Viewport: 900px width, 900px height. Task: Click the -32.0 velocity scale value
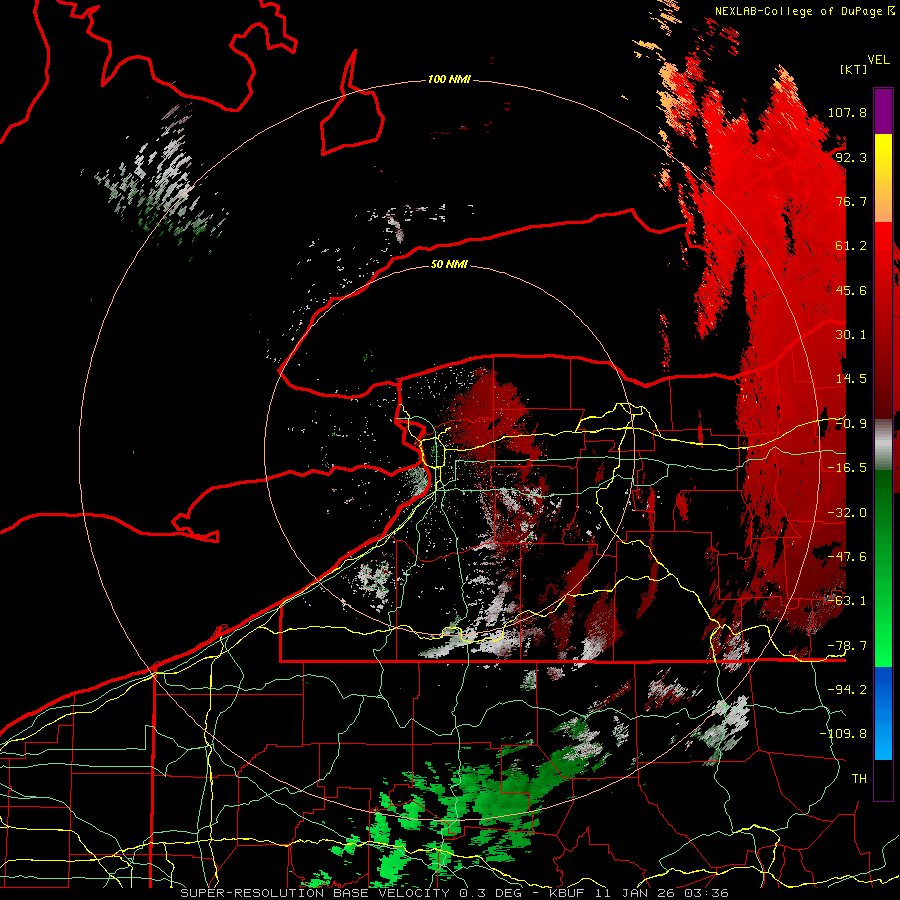point(847,512)
